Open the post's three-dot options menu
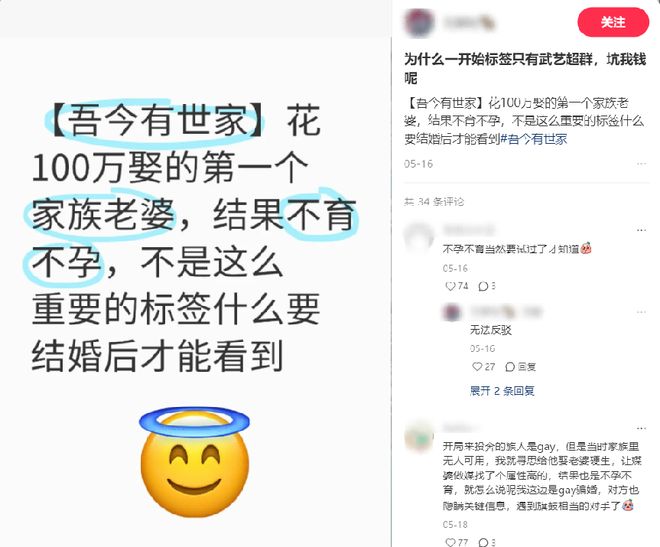 coord(641,164)
